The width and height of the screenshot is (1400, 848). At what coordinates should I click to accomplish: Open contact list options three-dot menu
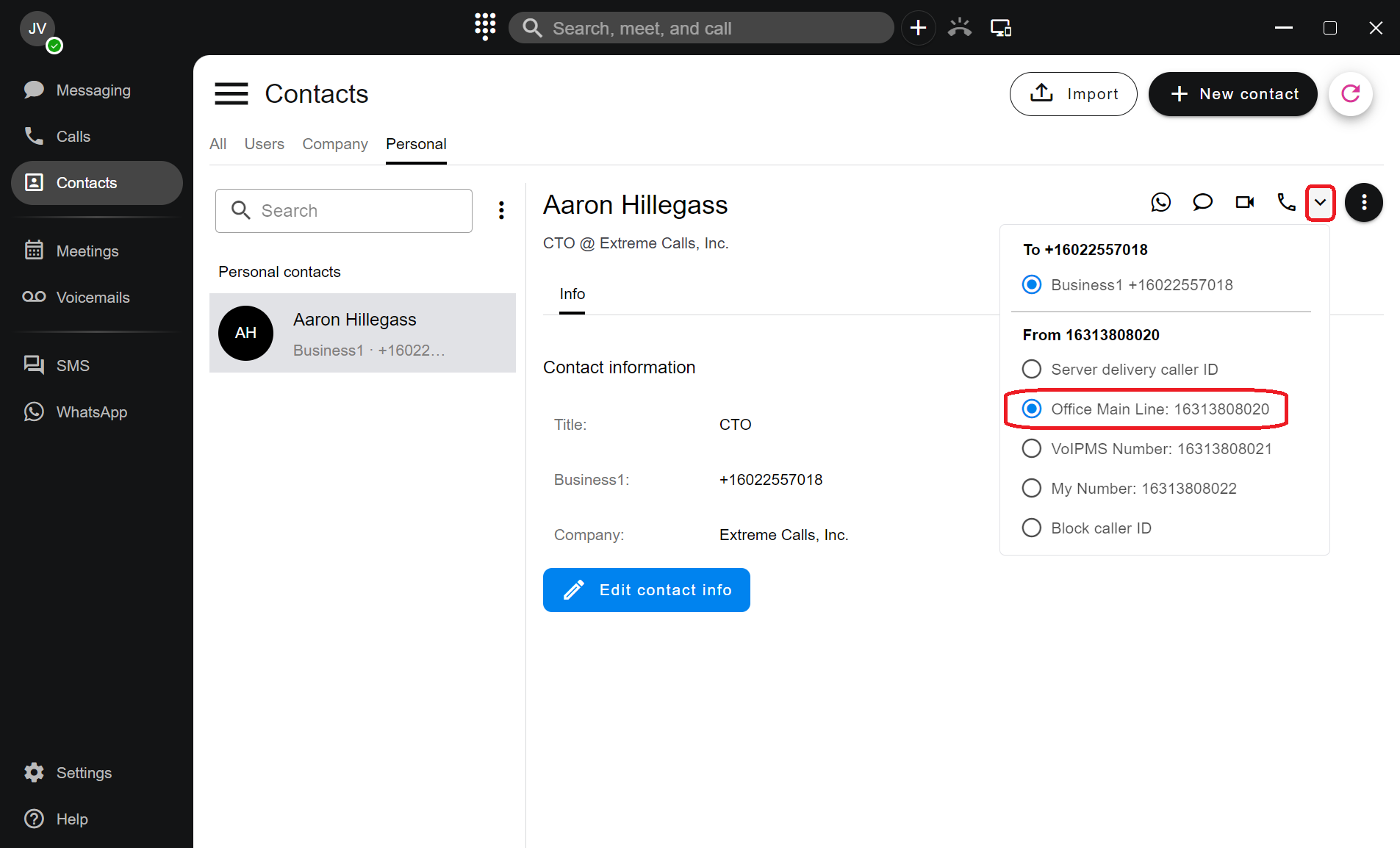pos(501,211)
